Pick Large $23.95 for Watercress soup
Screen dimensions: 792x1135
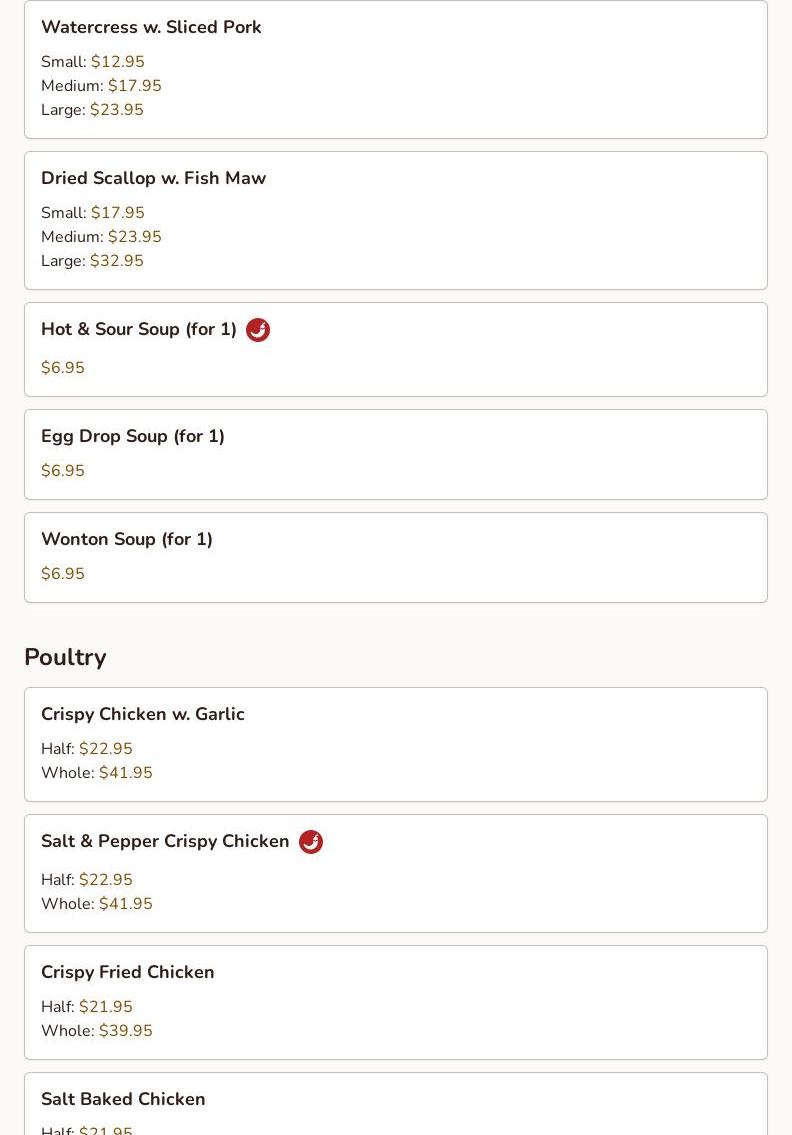tap(93, 110)
